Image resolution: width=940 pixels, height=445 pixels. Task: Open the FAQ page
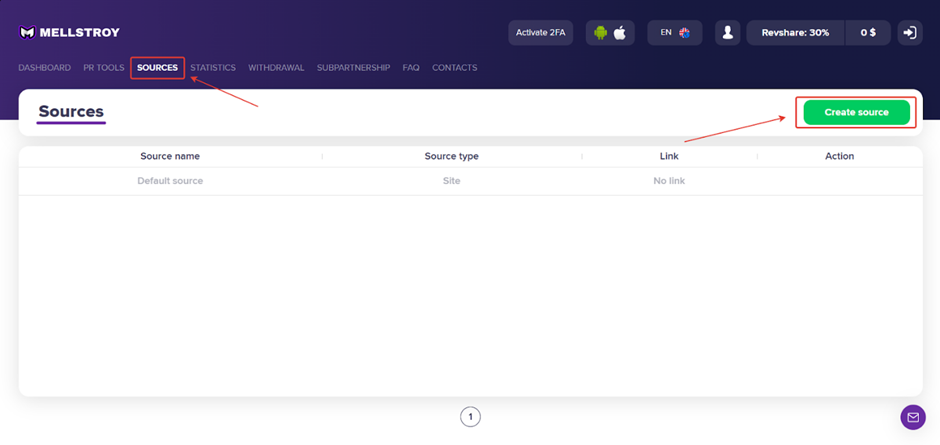(411, 68)
